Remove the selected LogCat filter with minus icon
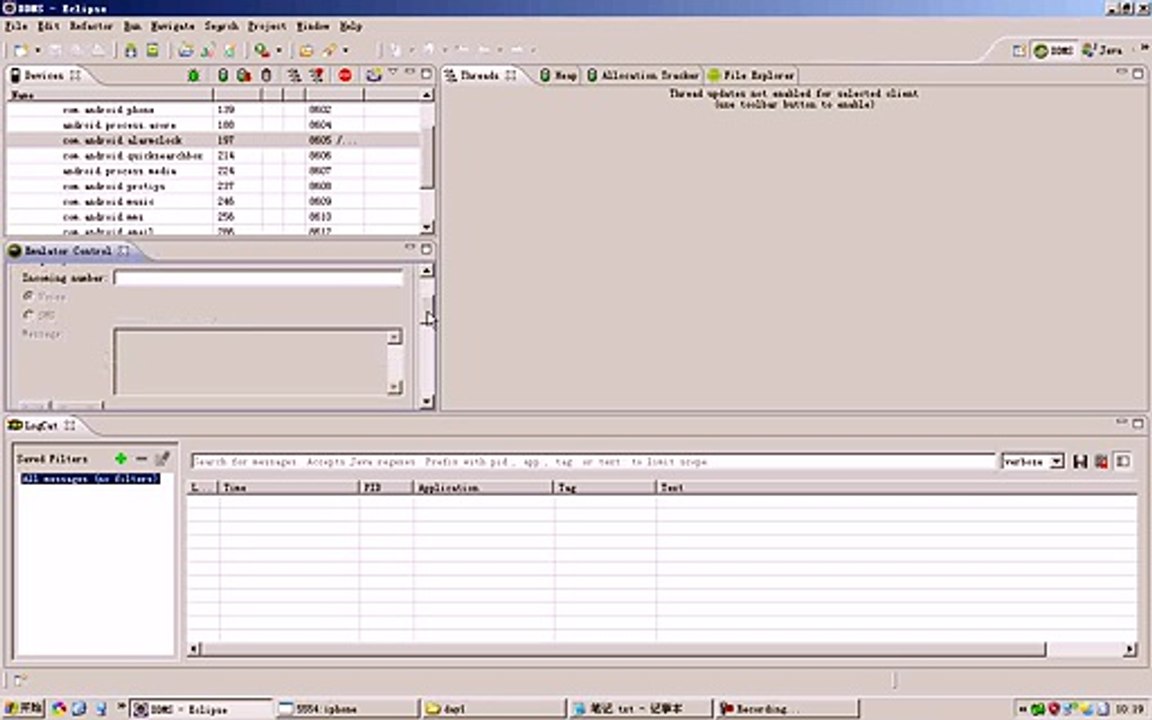 (x=141, y=458)
